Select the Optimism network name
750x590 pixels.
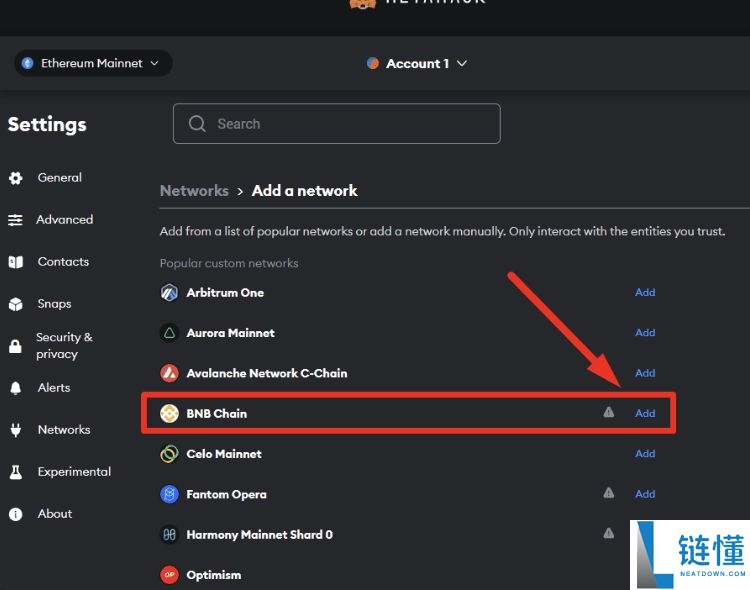[214, 575]
